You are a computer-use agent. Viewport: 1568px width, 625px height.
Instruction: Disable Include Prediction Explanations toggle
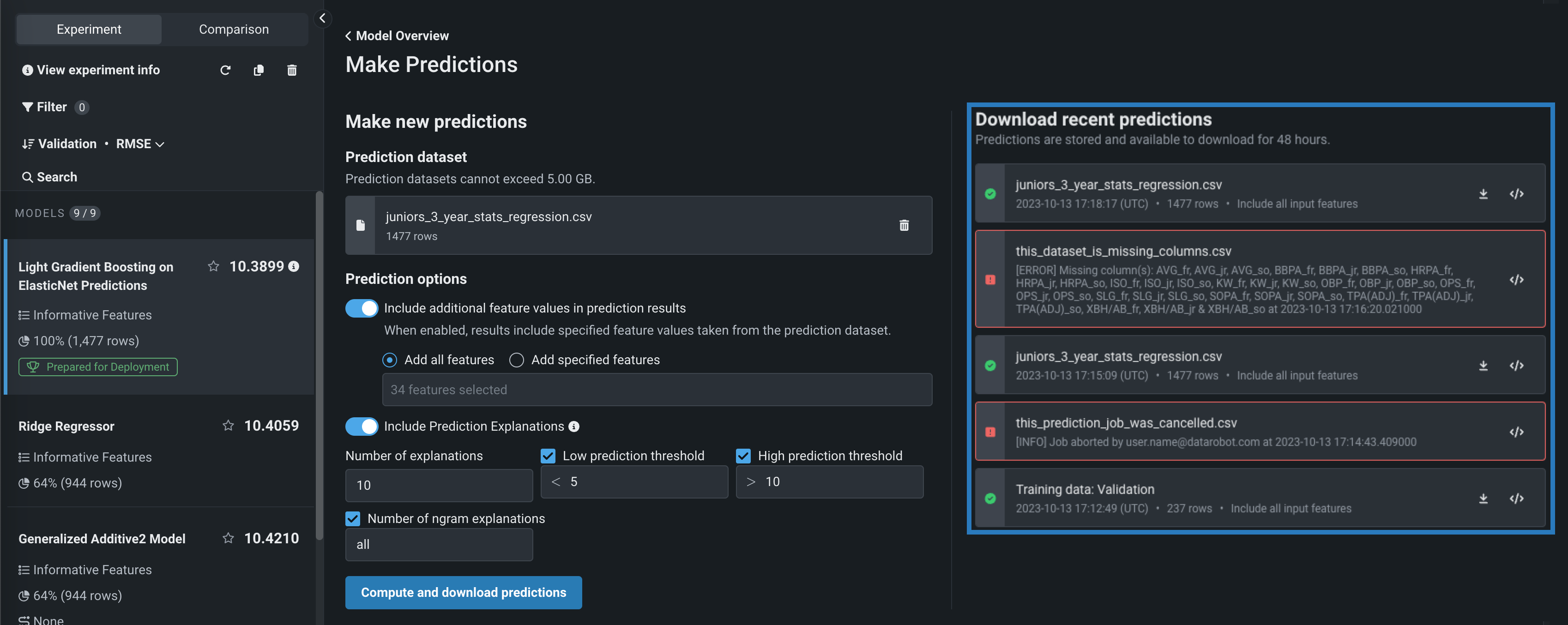[362, 426]
